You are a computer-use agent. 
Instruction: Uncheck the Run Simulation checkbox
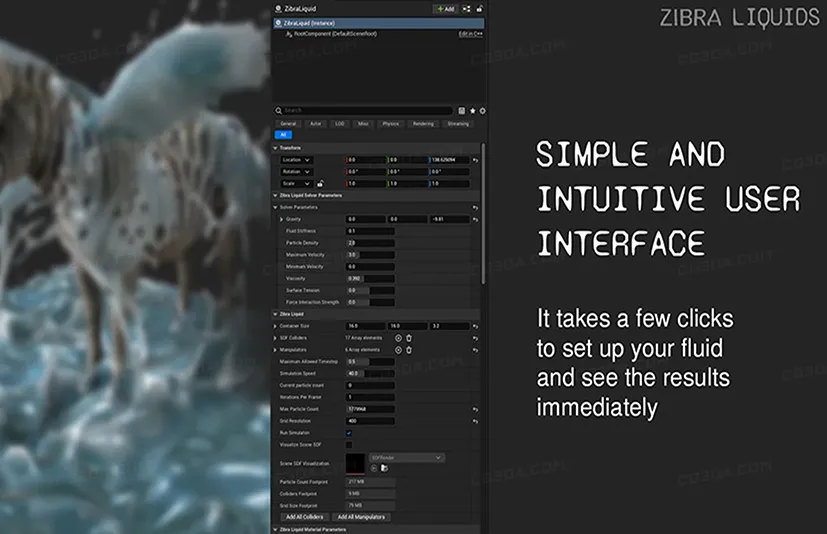pos(349,433)
